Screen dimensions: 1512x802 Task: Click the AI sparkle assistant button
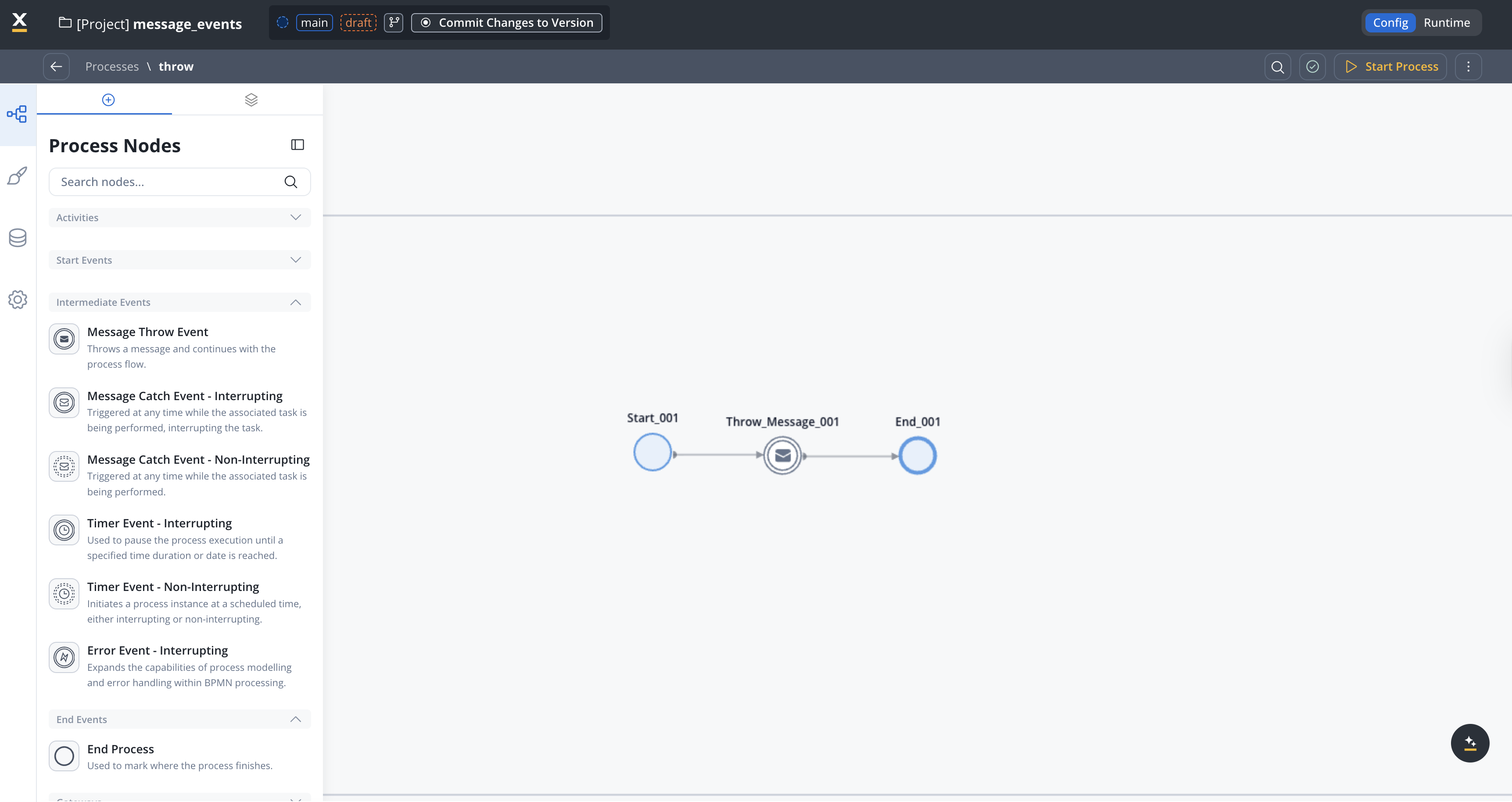pyautogui.click(x=1470, y=743)
